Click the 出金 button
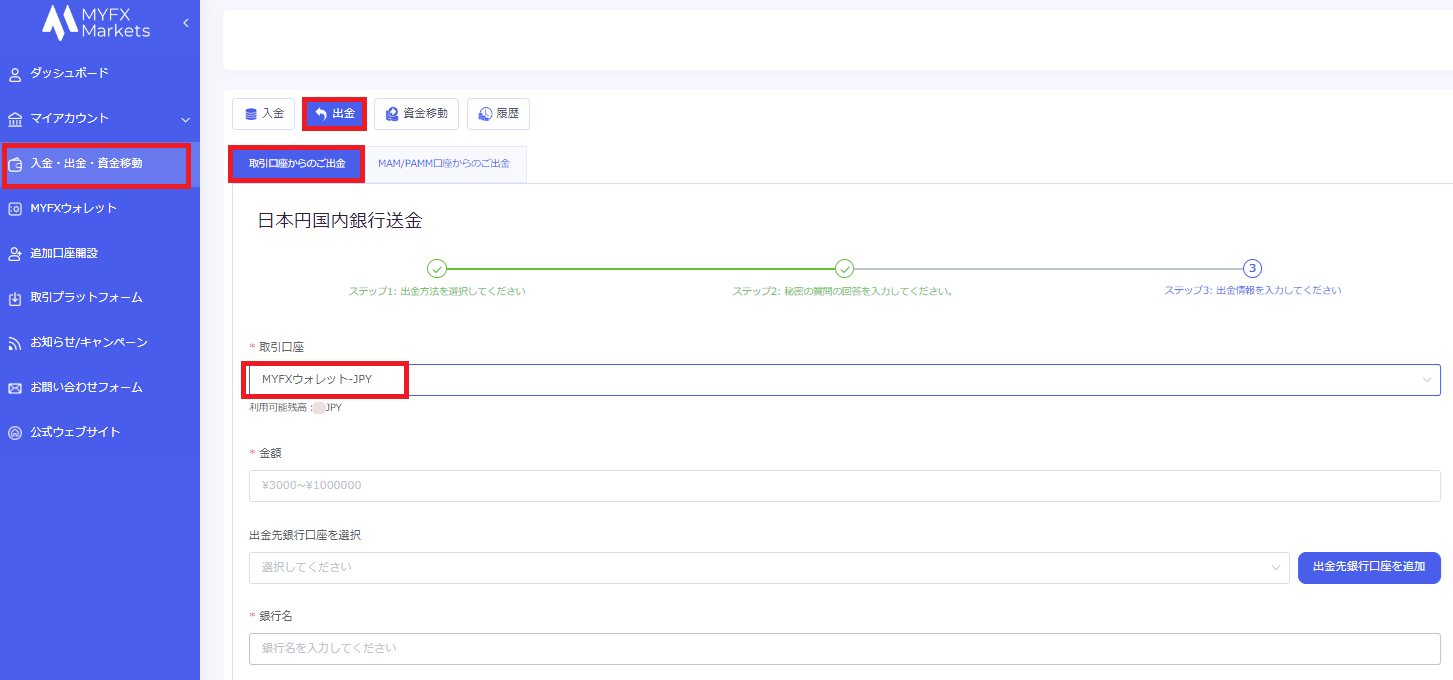Image resolution: width=1453 pixels, height=680 pixels. [335, 114]
